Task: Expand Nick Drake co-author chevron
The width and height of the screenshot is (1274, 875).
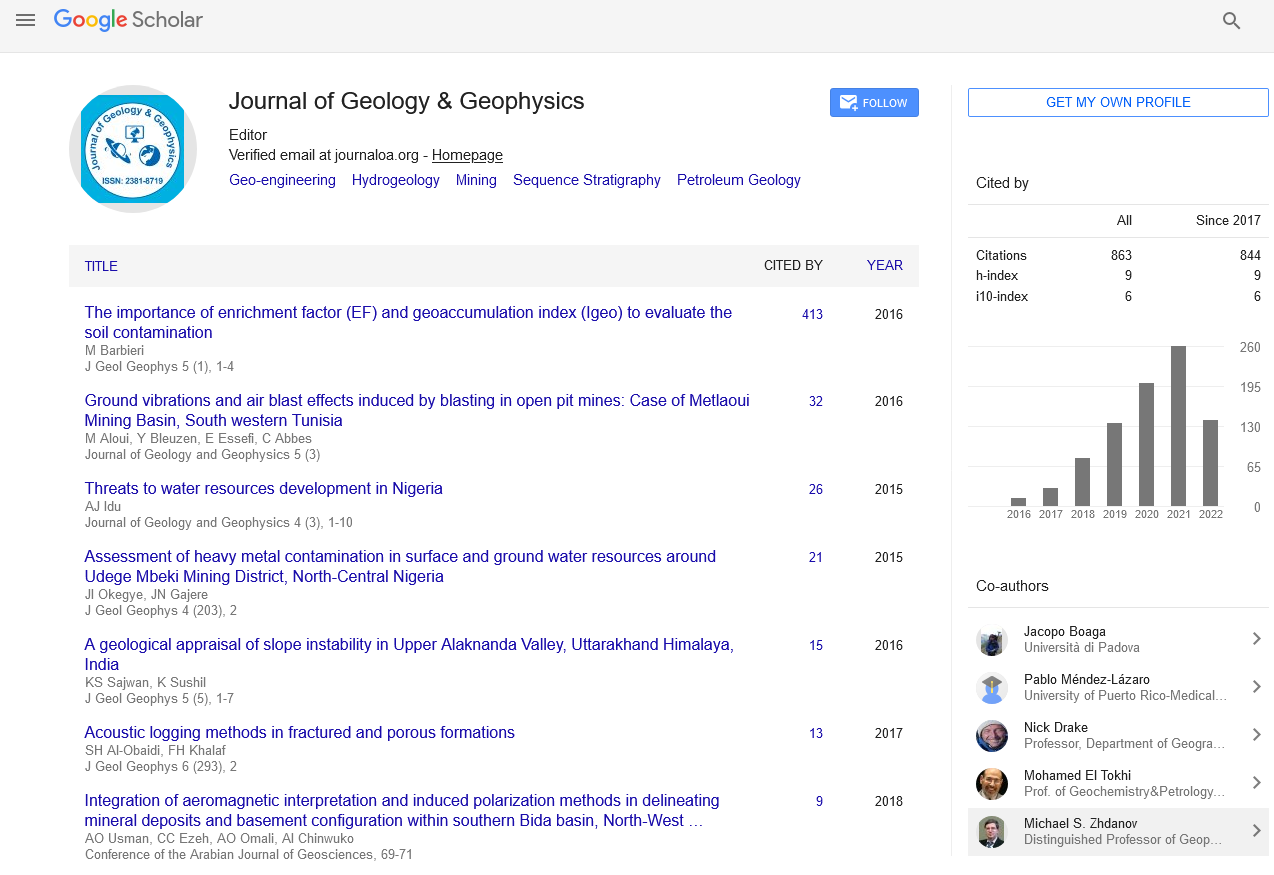Action: pyautogui.click(x=1256, y=735)
